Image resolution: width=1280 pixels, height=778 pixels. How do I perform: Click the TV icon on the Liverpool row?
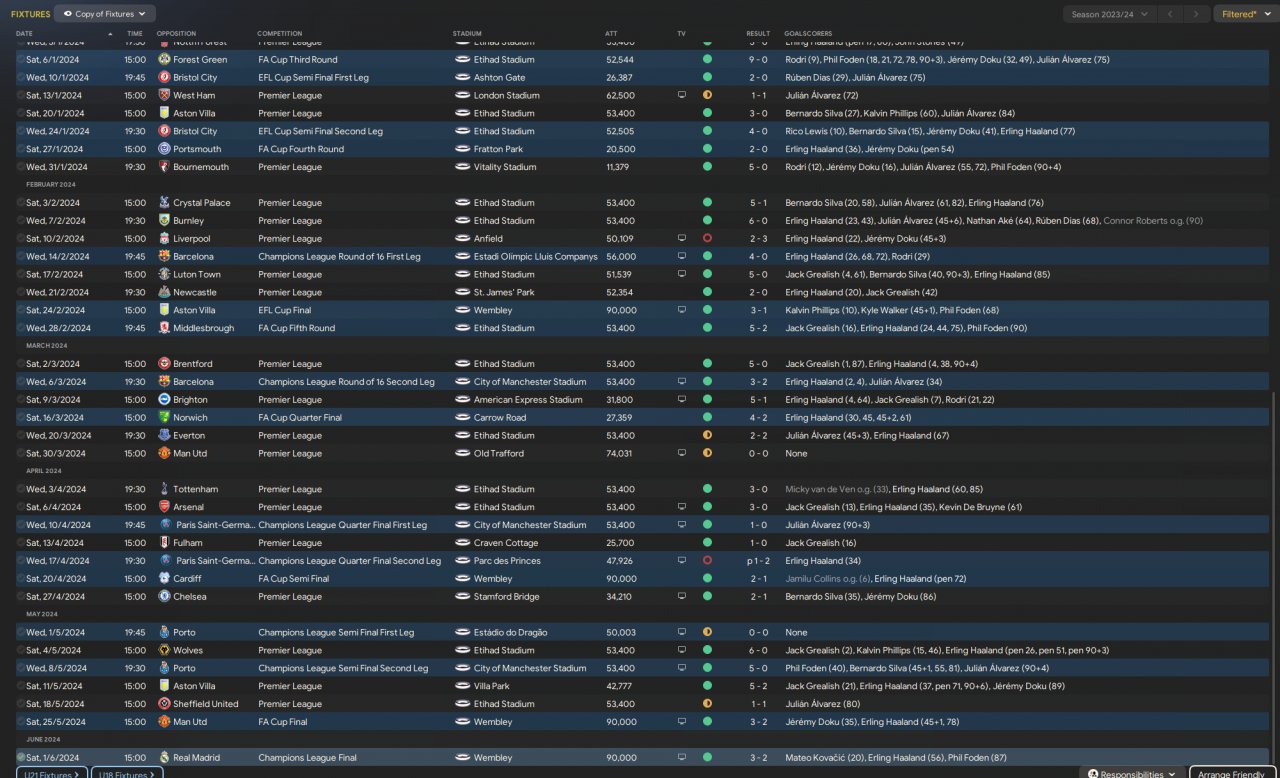point(682,239)
